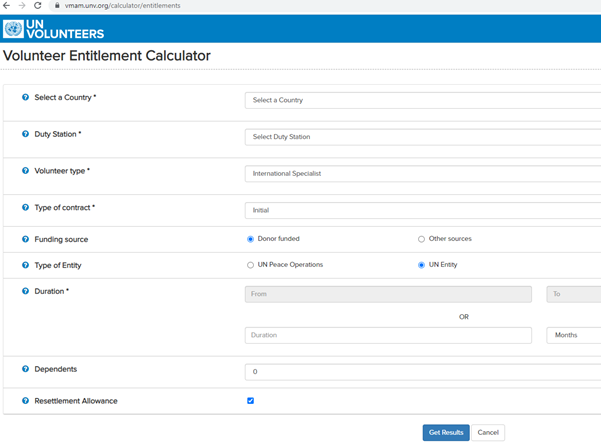Screen dimensions: 601x445
Task: Click the help icon beside Funding source
Action: [x=25, y=239]
